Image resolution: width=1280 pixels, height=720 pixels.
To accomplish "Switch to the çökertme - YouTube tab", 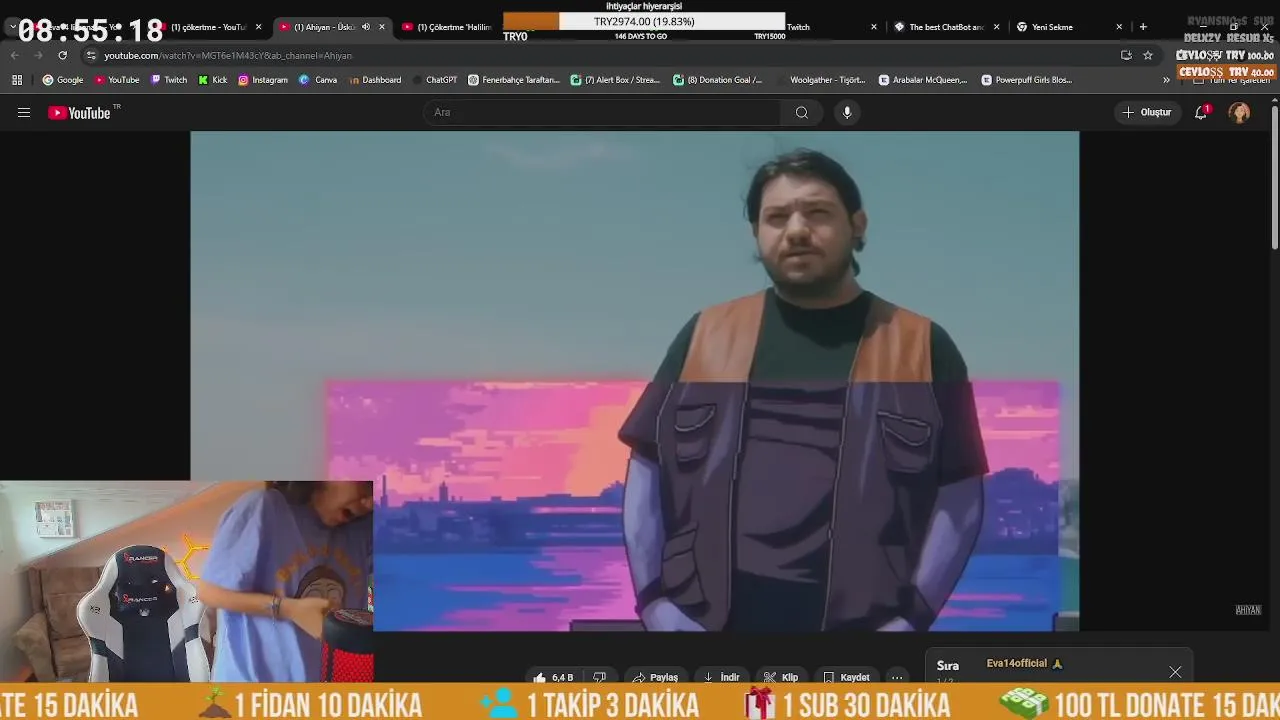I will click(208, 27).
